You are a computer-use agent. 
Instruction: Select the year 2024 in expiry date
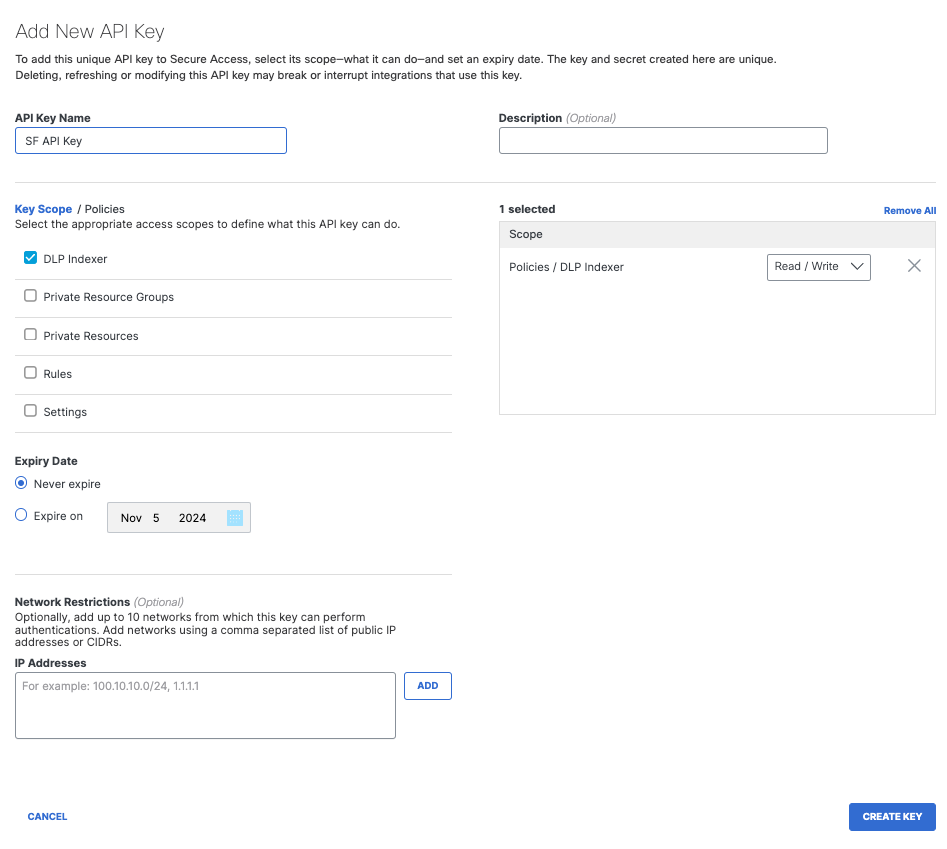192,518
